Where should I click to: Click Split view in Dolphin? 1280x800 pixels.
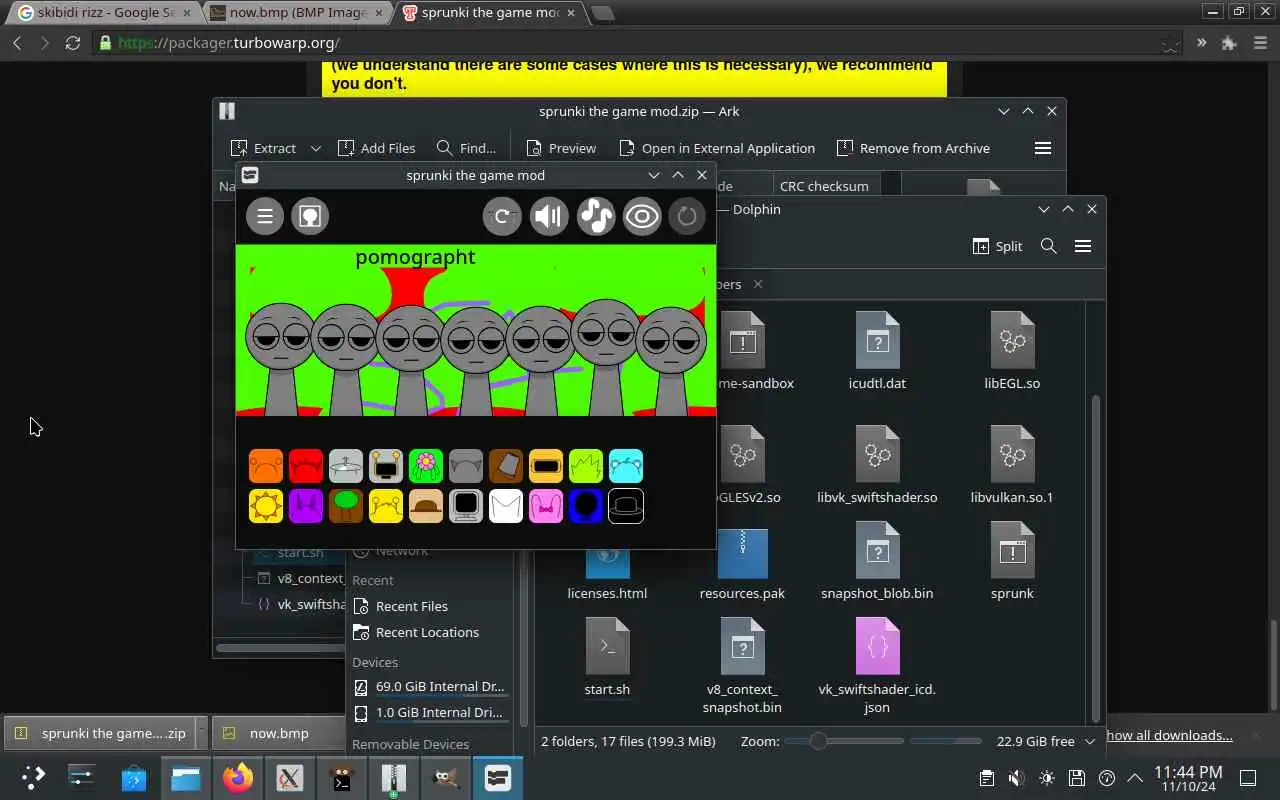[x=998, y=246]
